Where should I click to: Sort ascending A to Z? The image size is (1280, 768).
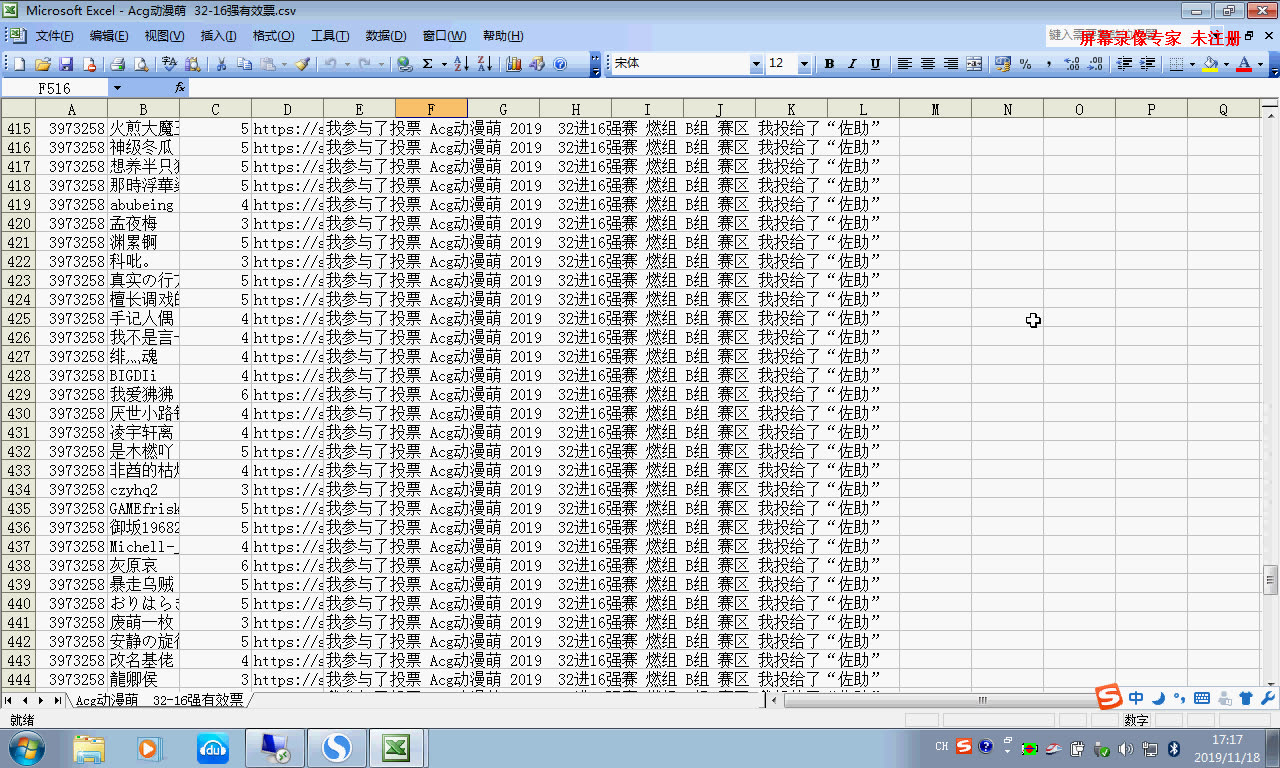(x=462, y=64)
